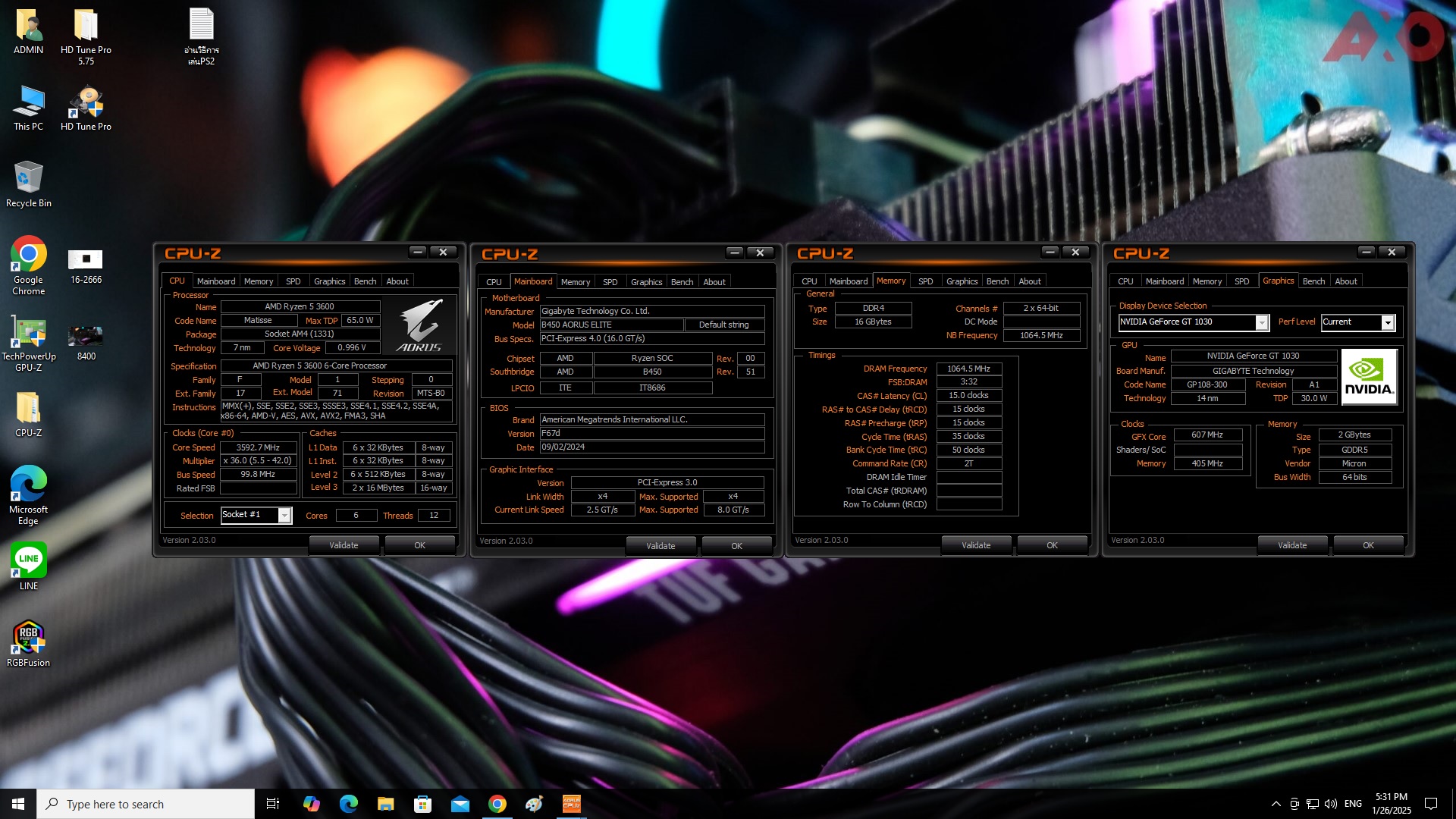Open Task View on taskbar
The width and height of the screenshot is (1456, 819).
click(x=273, y=804)
